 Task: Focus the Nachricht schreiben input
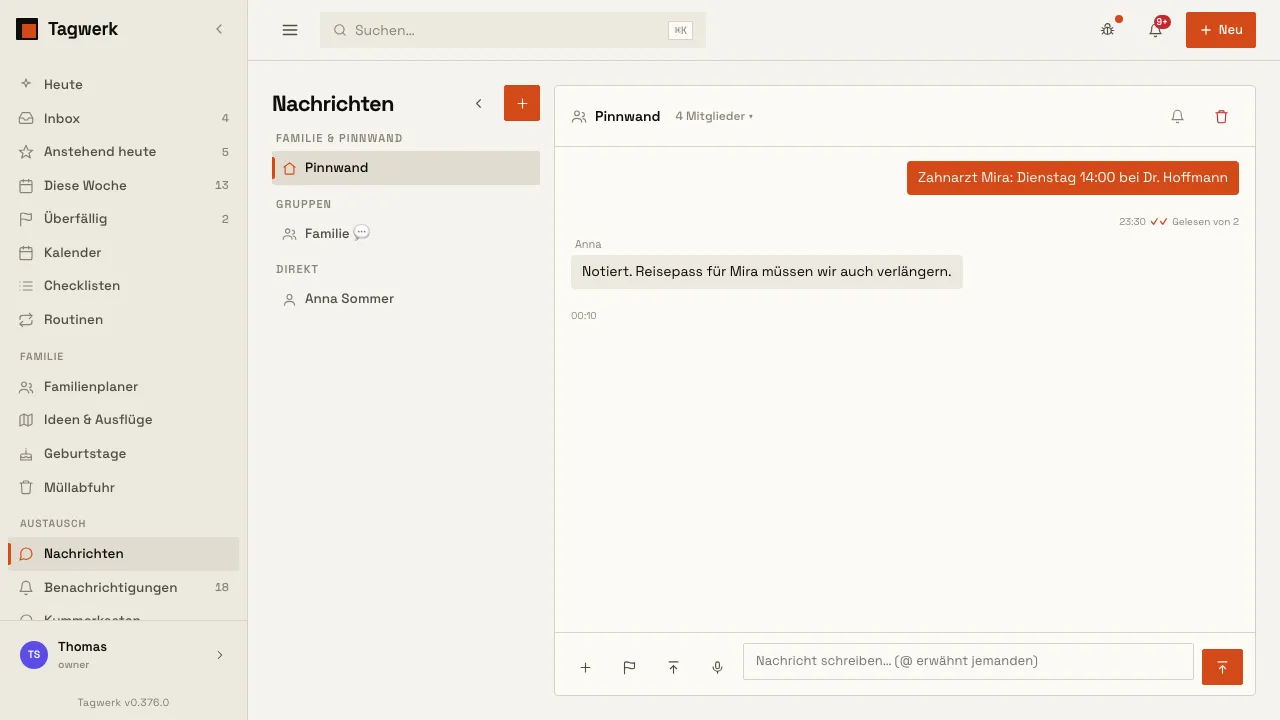click(968, 661)
